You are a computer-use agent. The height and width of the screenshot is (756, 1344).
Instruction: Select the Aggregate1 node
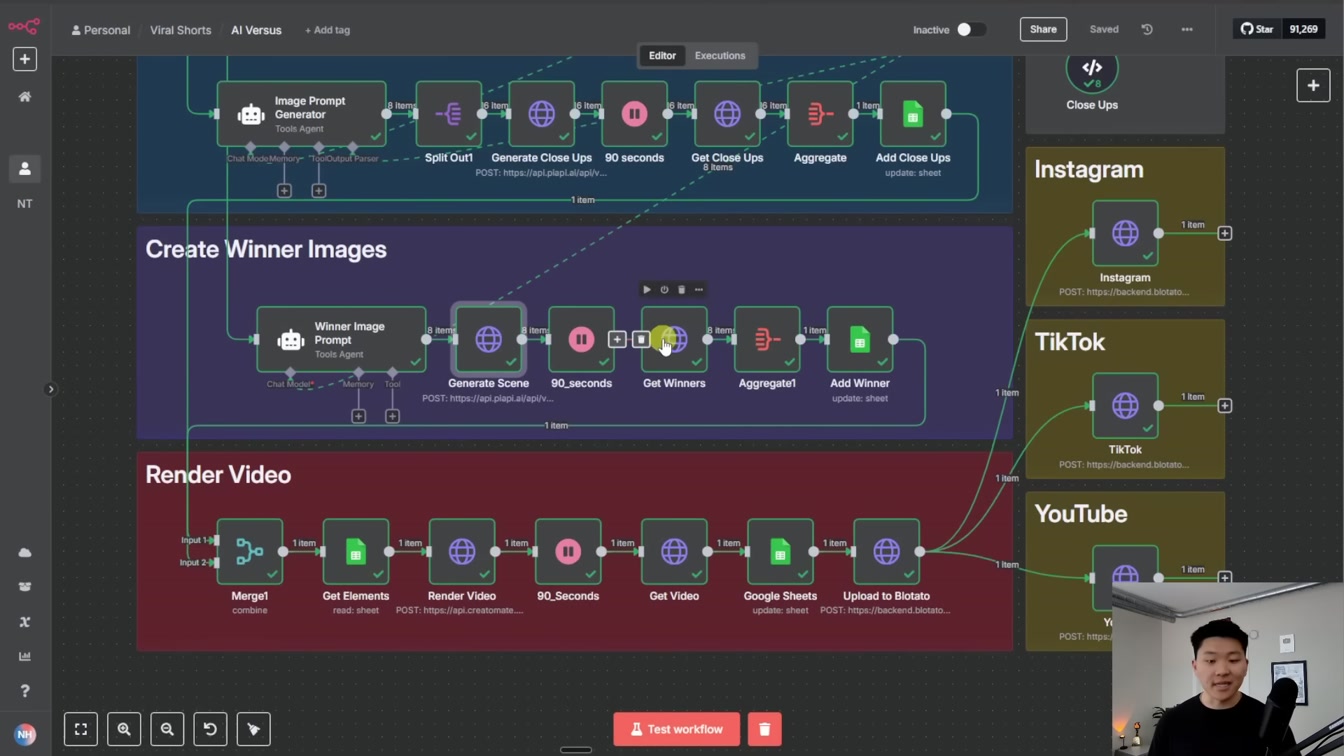click(x=767, y=340)
